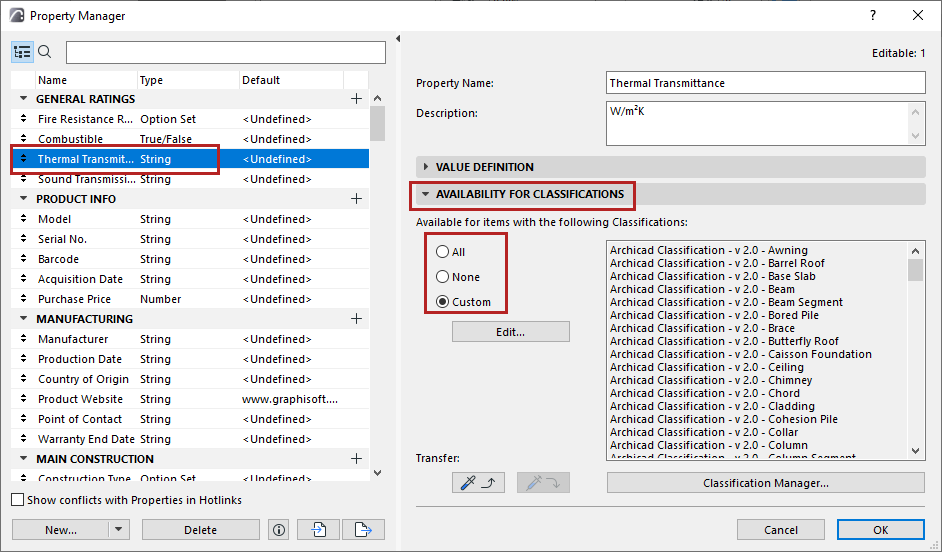
Task: Select the Production Date property row
Action: click(x=190, y=359)
